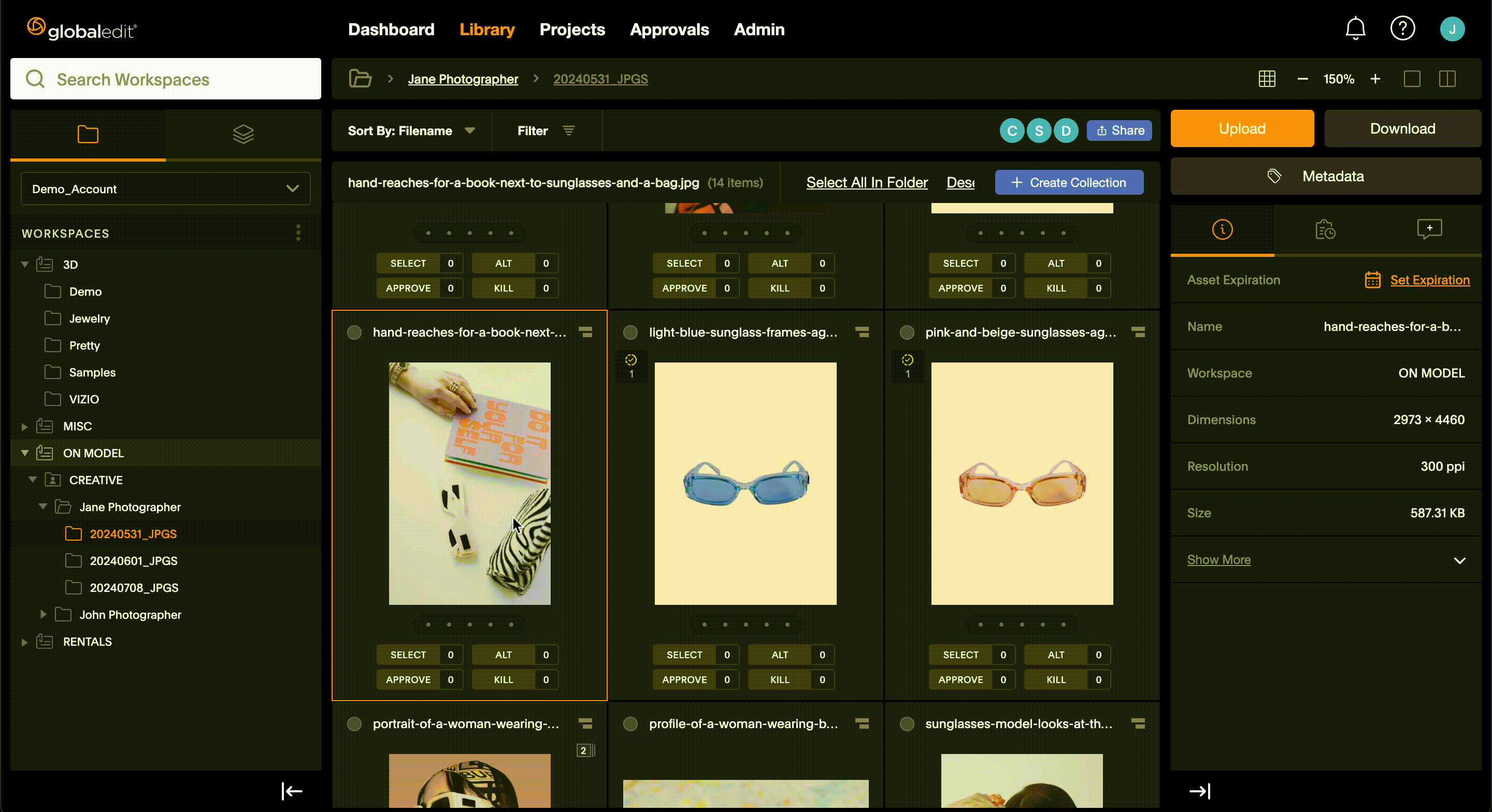1492x812 pixels.
Task: Select the split panel layout icon
Action: click(1447, 79)
